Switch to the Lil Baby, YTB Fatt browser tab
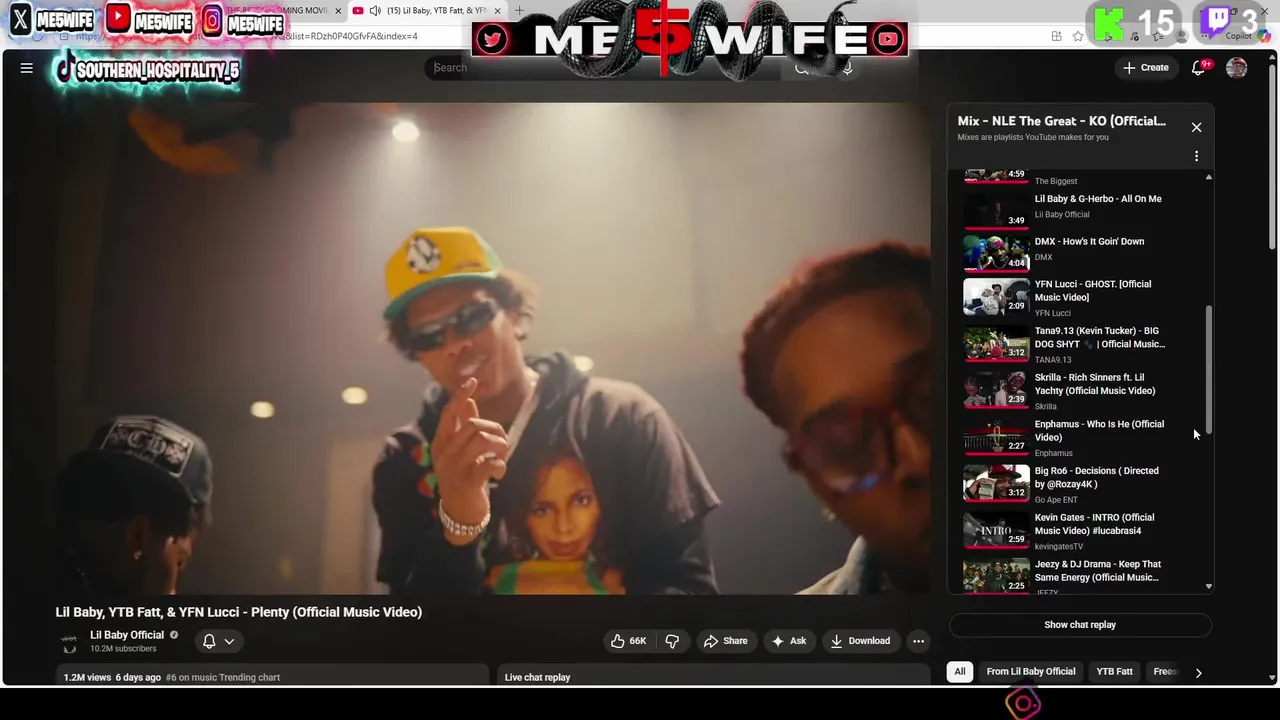This screenshot has width=1280, height=720. click(x=425, y=10)
